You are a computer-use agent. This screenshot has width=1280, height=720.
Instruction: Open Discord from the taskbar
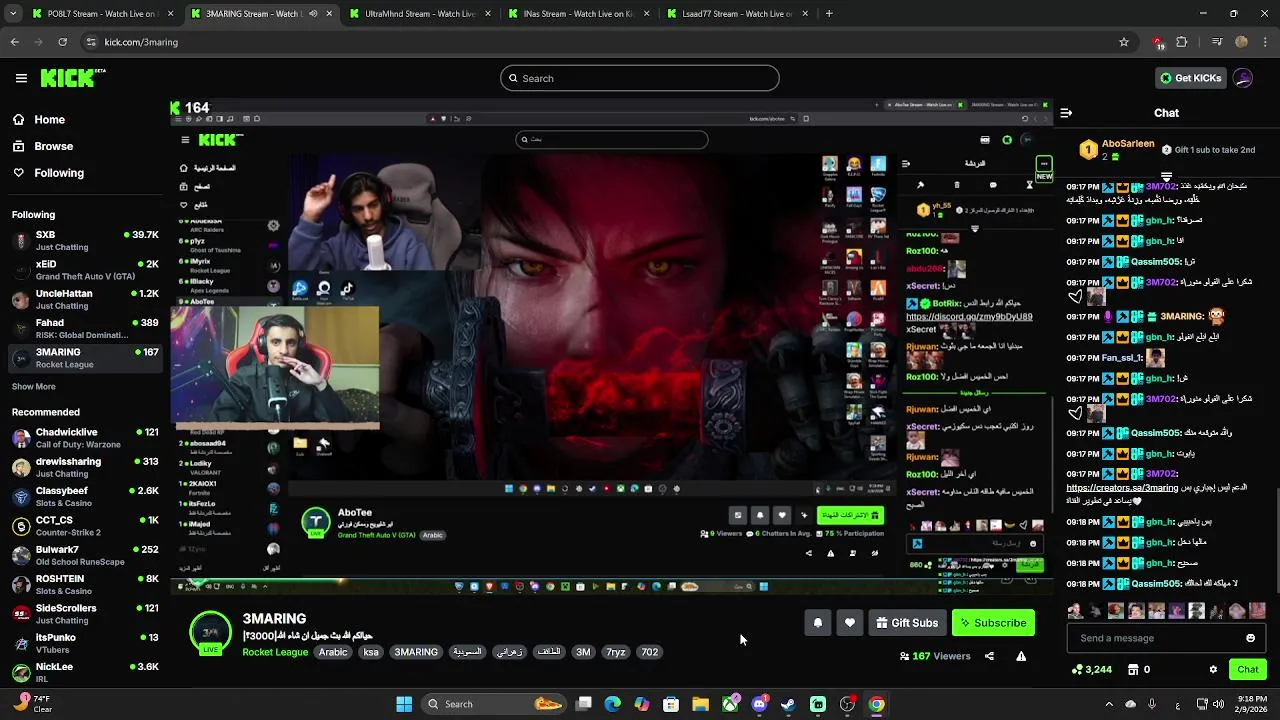[x=759, y=704]
